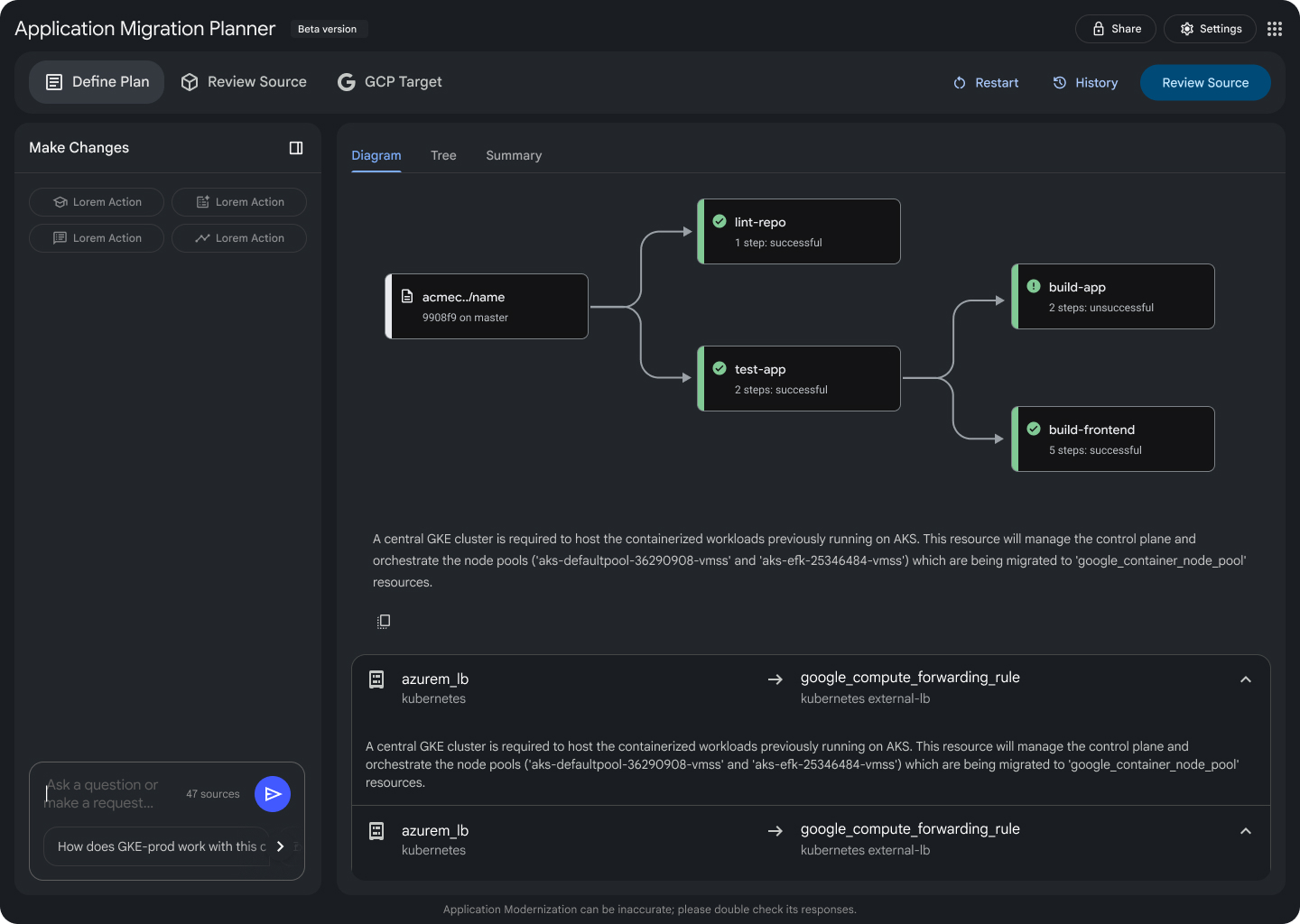Go to the GCP Target step

pyautogui.click(x=390, y=82)
